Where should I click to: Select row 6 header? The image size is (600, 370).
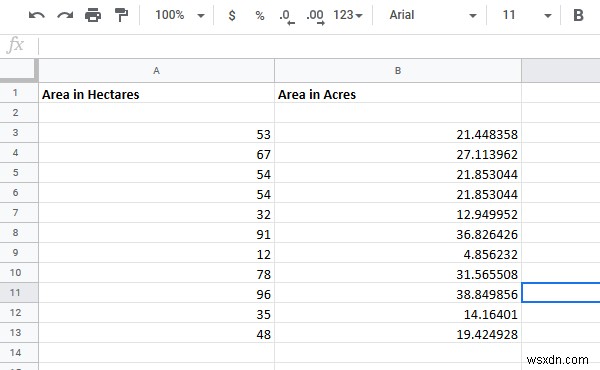point(19,192)
